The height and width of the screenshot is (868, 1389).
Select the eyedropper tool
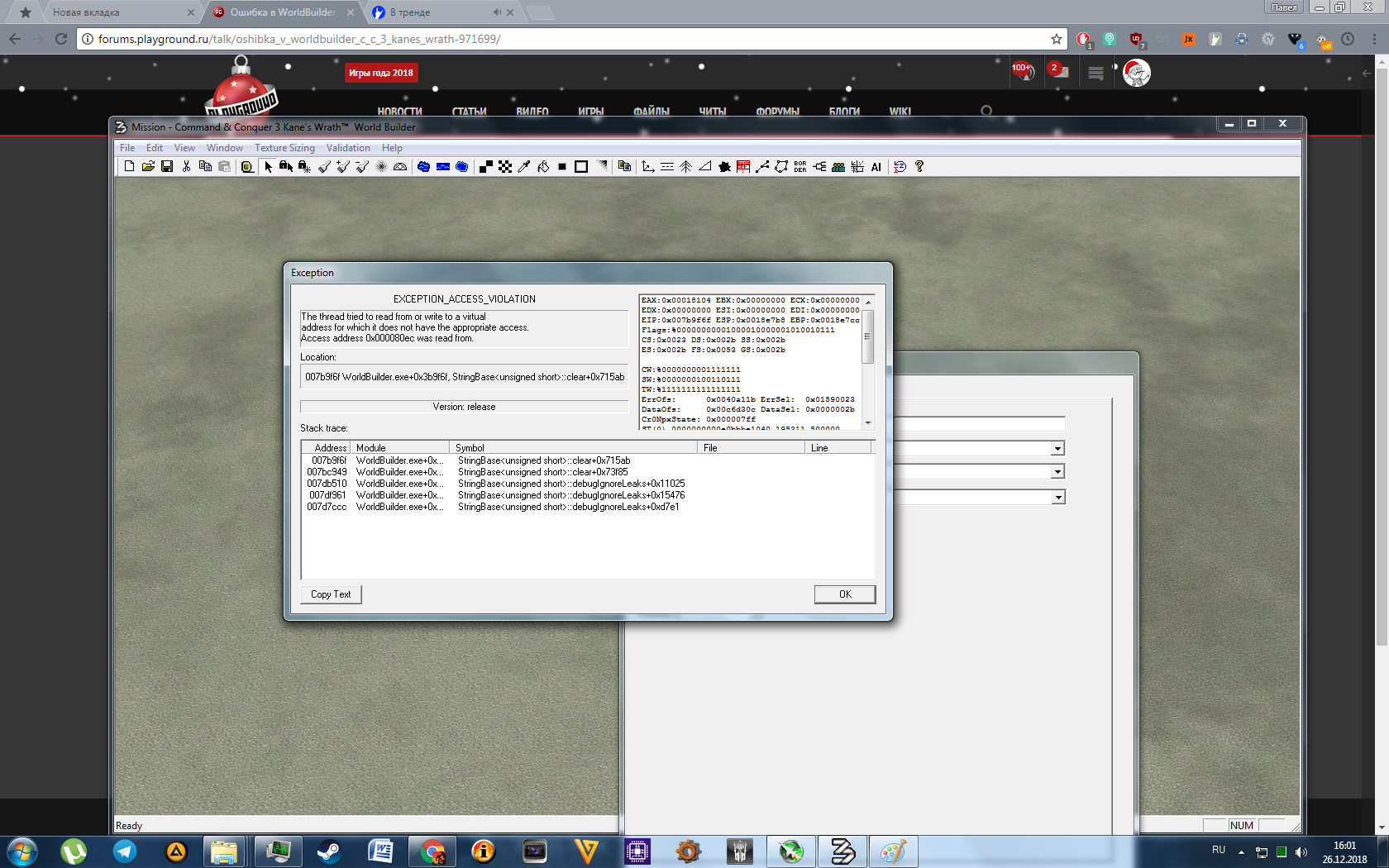click(x=524, y=167)
